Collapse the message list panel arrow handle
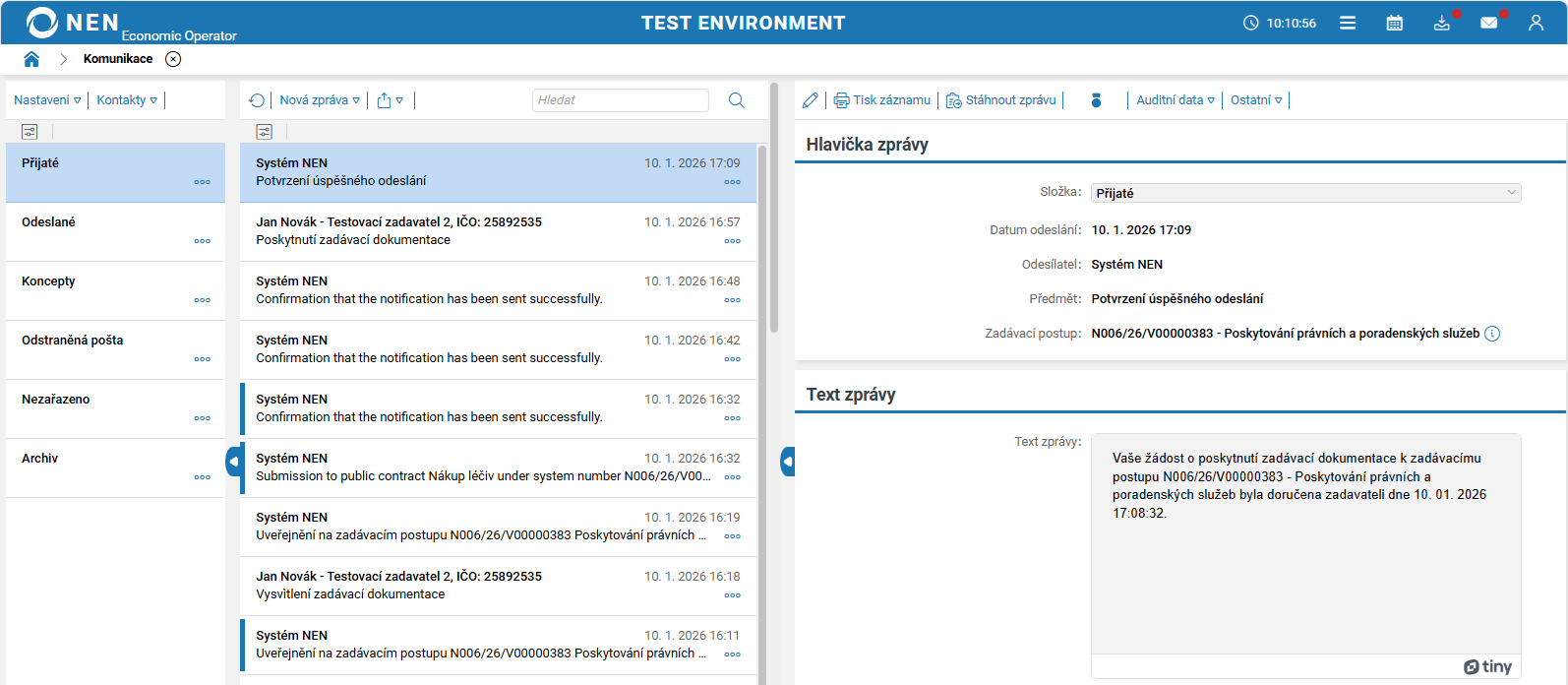Screen dimensions: 1568x685 click(x=788, y=461)
